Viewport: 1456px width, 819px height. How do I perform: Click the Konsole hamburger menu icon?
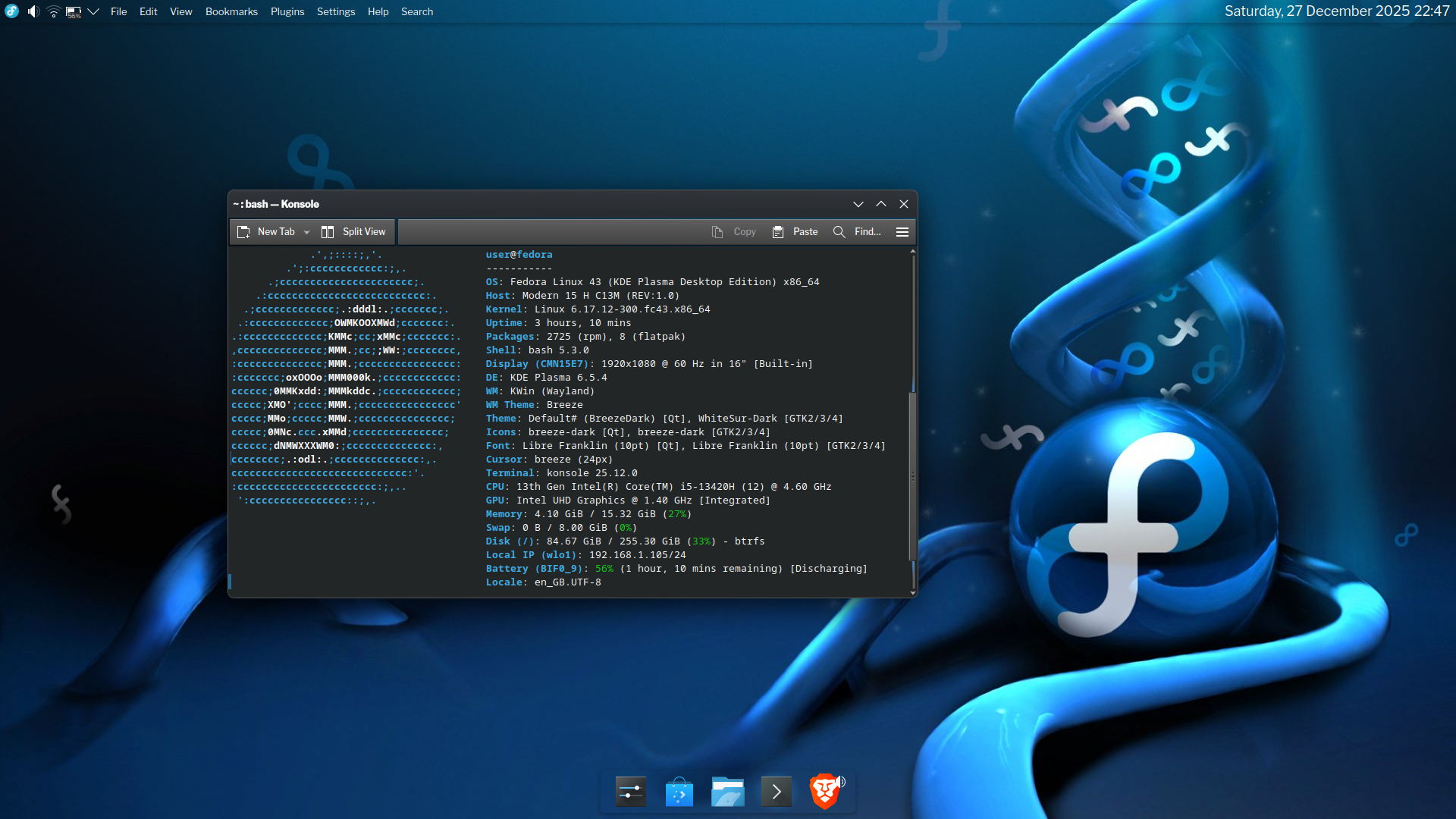pyautogui.click(x=902, y=232)
